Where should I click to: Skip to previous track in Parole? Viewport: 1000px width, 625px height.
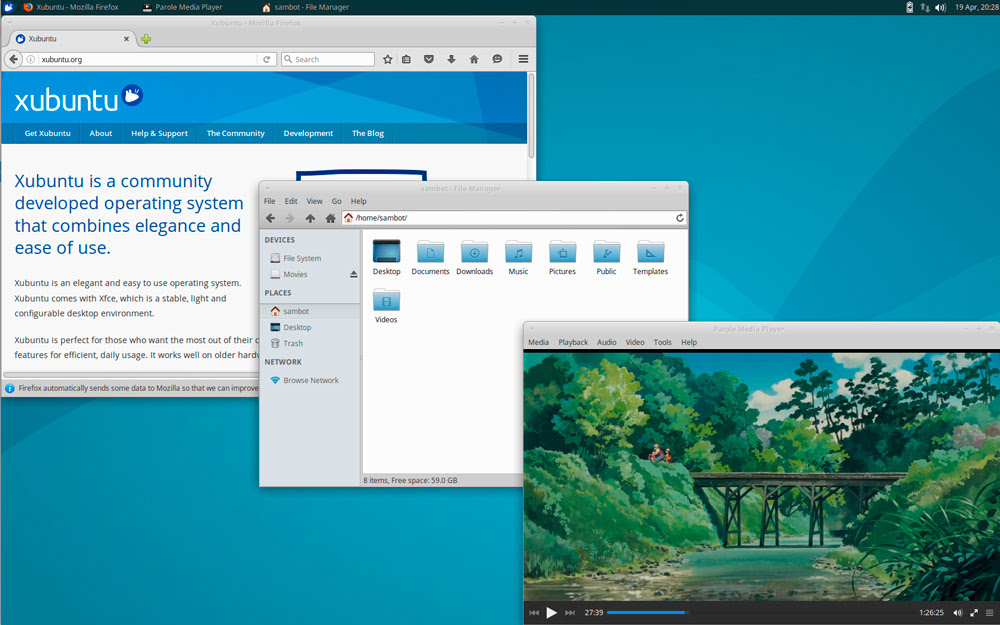coord(534,613)
